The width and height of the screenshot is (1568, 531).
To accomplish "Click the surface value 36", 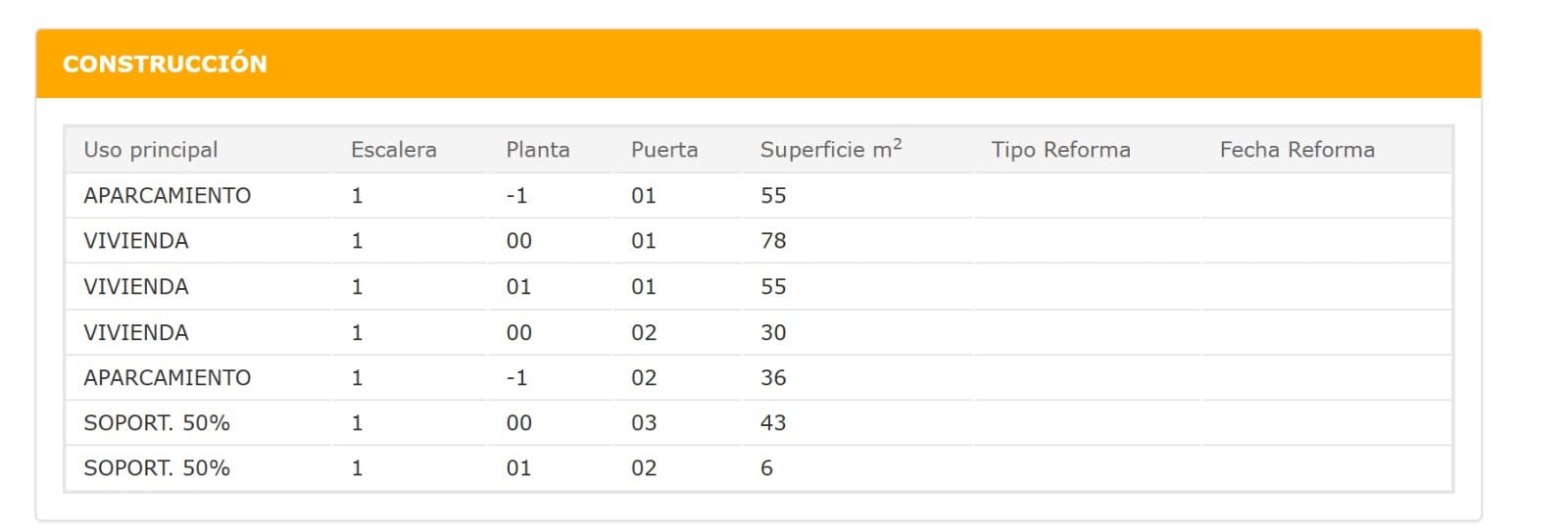I will (x=773, y=378).
